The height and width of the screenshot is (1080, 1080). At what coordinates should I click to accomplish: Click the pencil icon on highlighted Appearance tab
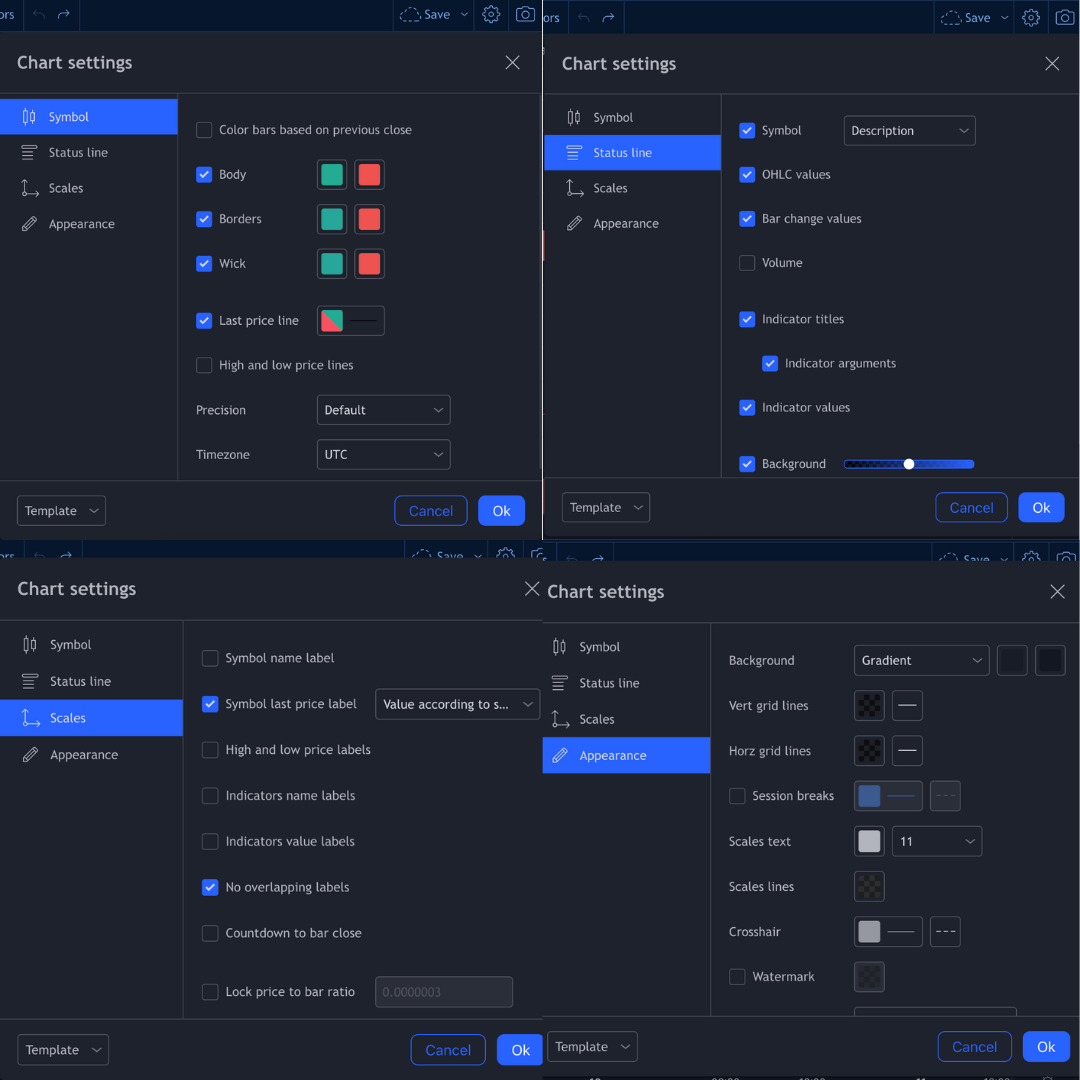pos(560,756)
